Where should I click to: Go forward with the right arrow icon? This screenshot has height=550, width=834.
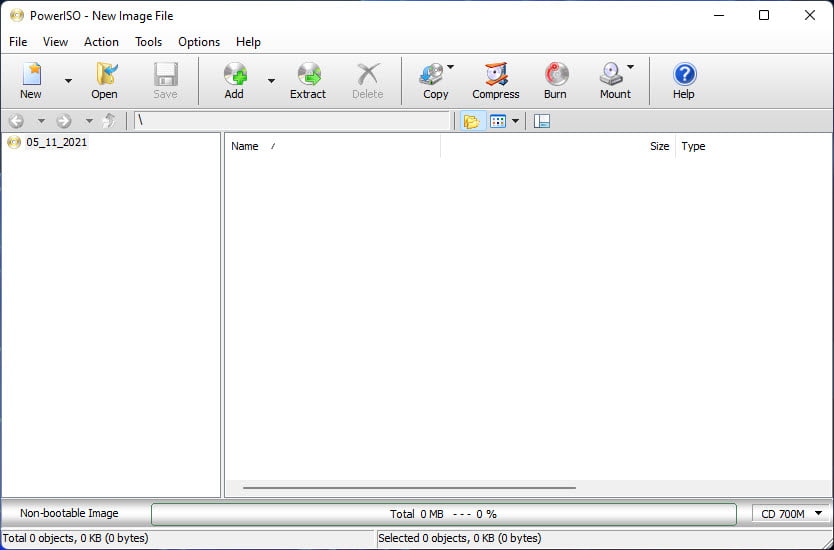64,121
